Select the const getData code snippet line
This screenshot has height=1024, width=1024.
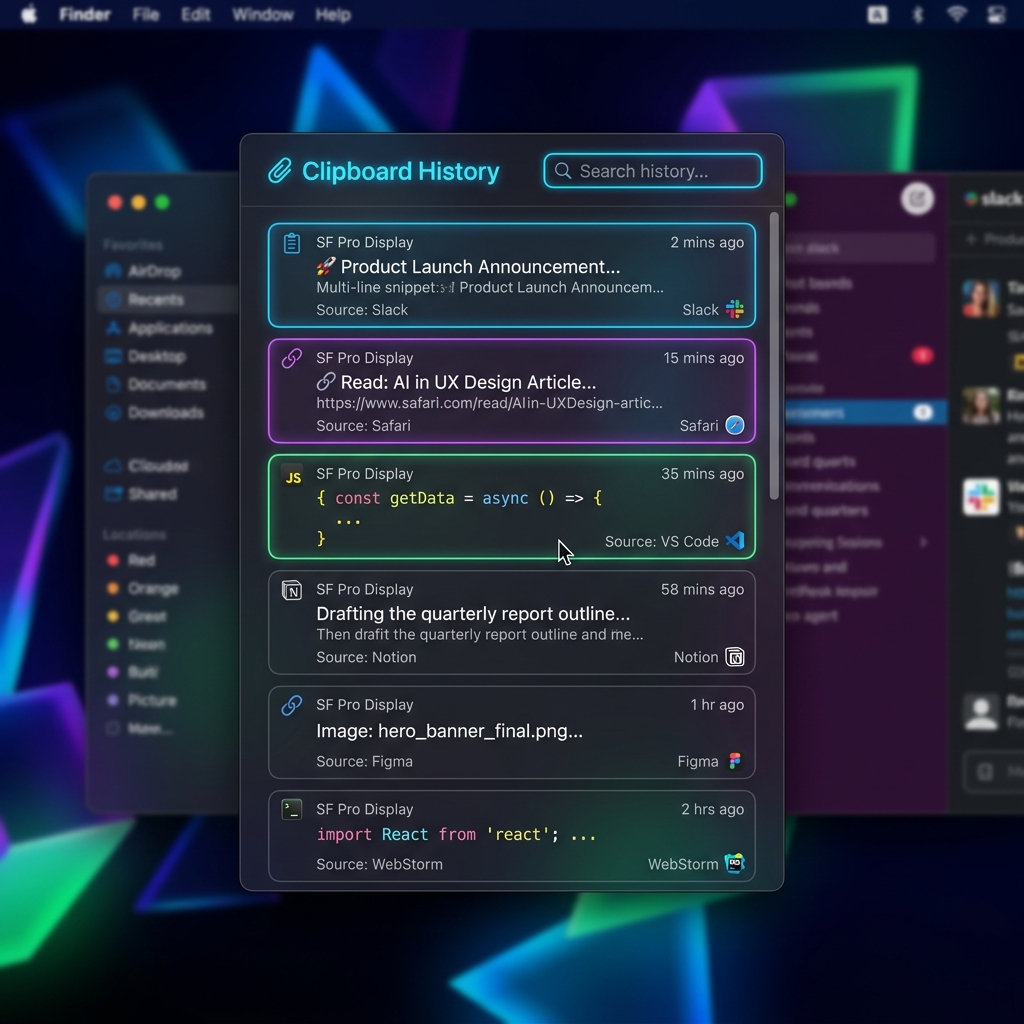pos(459,498)
